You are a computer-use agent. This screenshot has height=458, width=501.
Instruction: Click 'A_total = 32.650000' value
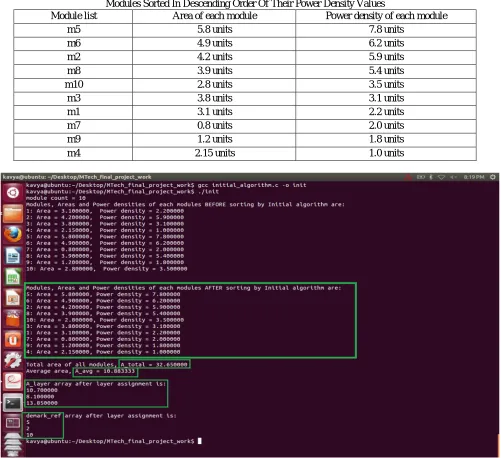[154, 364]
